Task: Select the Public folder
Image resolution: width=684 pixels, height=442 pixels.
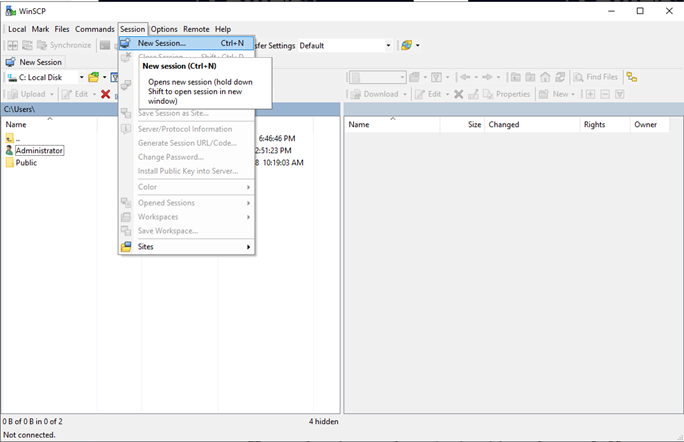Action: point(26,163)
